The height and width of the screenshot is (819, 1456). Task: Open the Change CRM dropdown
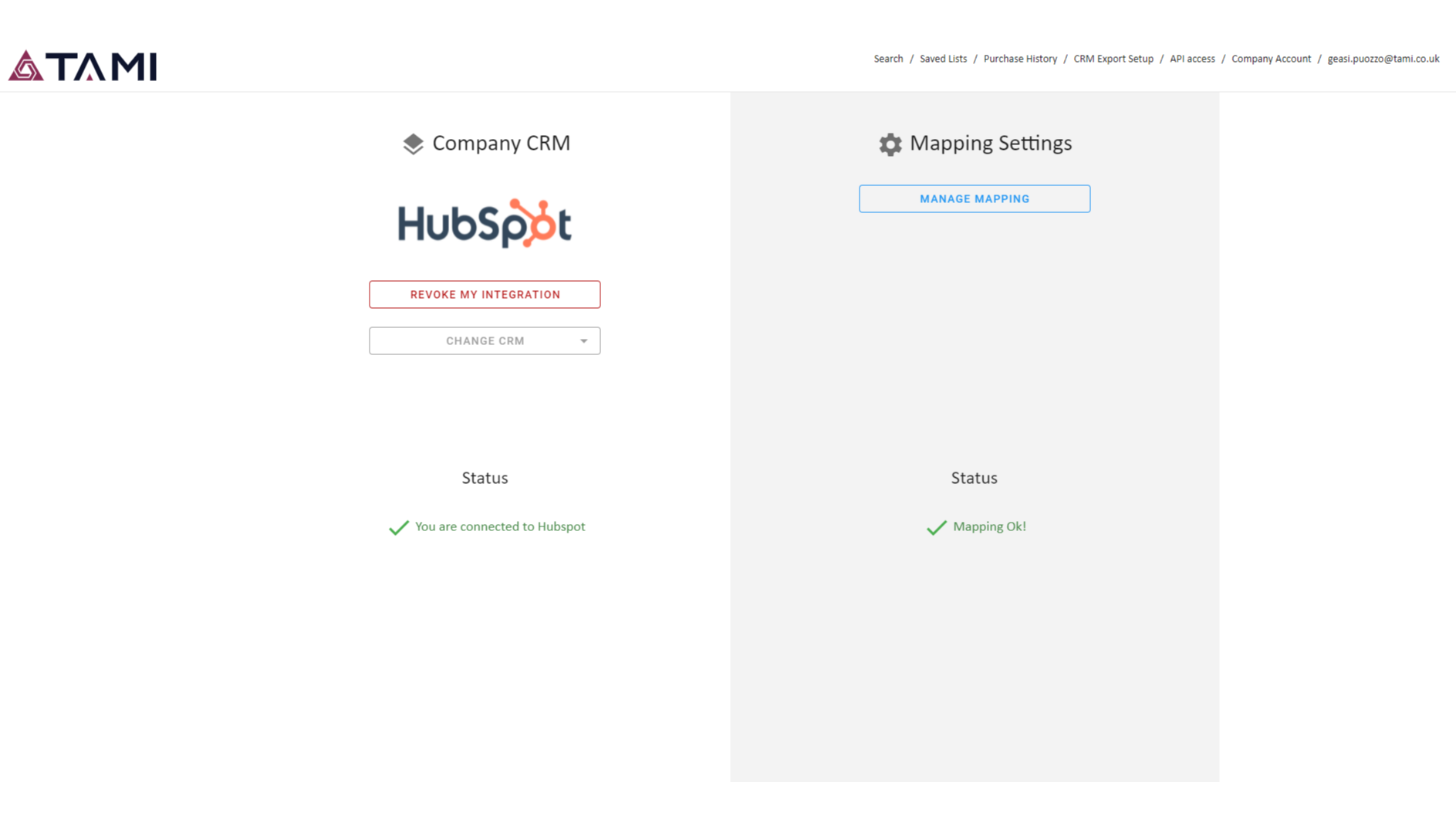click(485, 340)
